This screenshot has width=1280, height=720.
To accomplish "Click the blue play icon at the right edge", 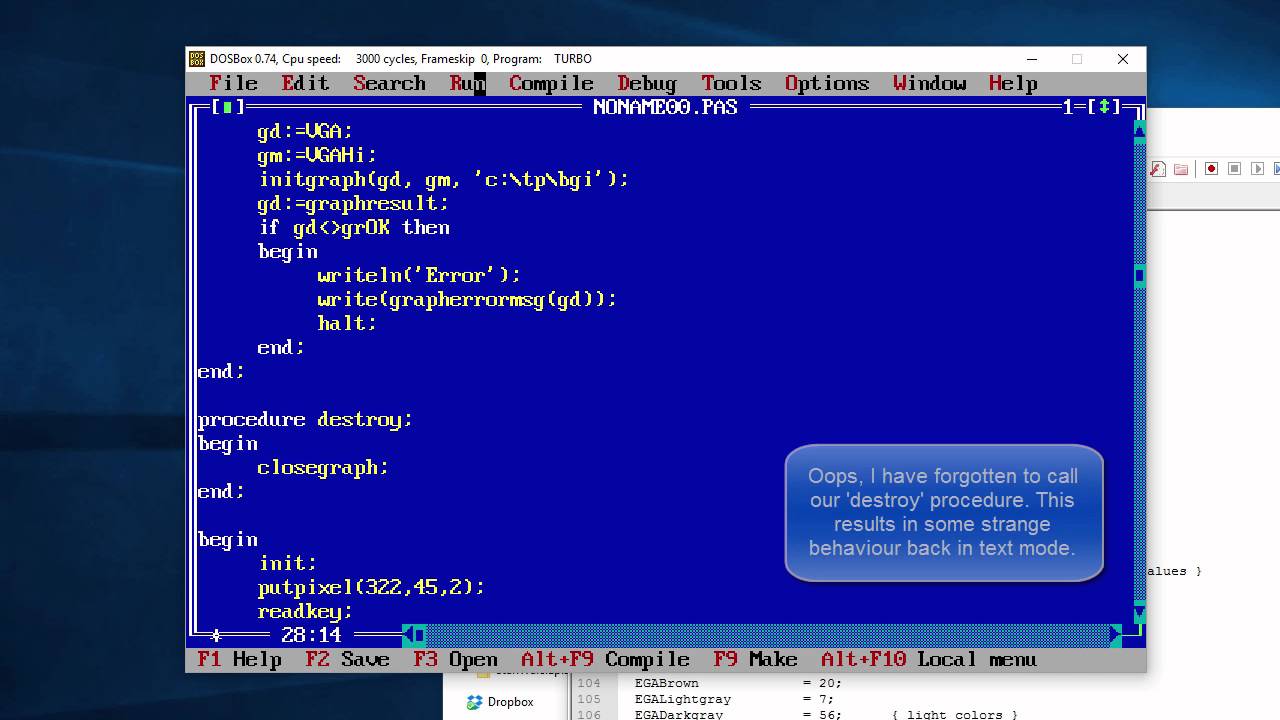I will [x=1277, y=167].
